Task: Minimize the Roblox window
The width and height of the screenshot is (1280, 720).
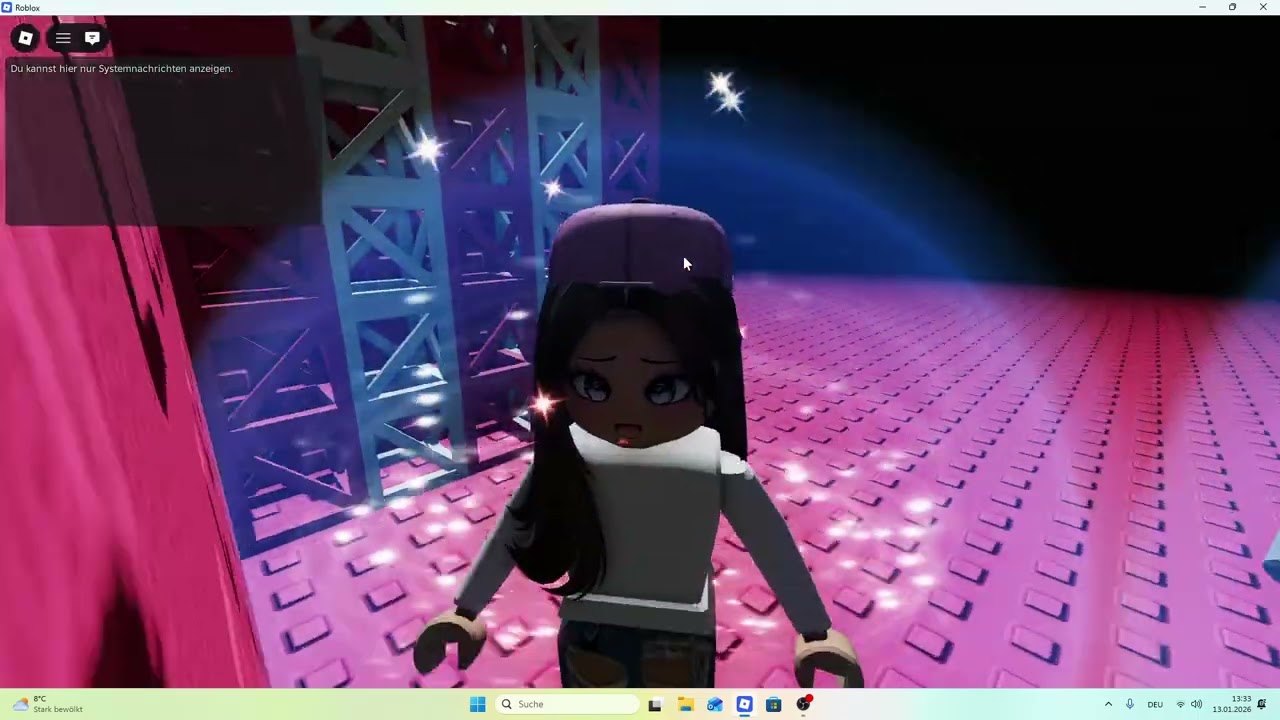Action: [1202, 7]
